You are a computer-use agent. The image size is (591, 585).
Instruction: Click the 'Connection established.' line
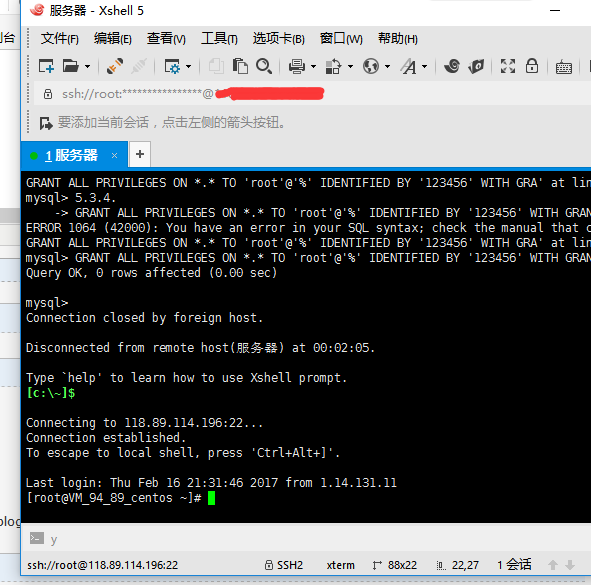106,438
